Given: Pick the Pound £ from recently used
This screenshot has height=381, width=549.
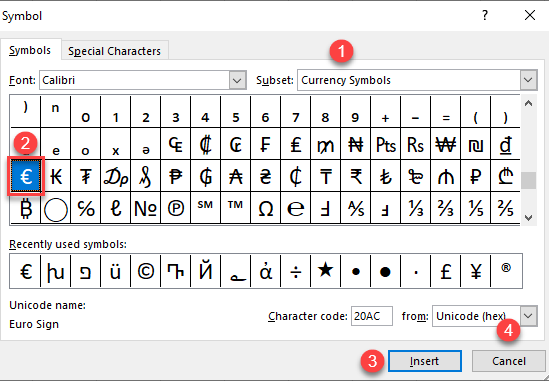Looking at the screenshot, I should pos(445,271).
